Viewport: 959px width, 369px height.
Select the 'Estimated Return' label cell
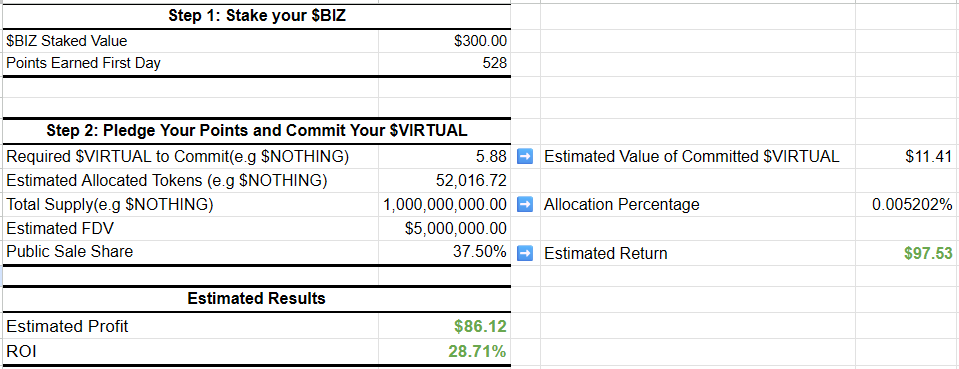pos(698,253)
